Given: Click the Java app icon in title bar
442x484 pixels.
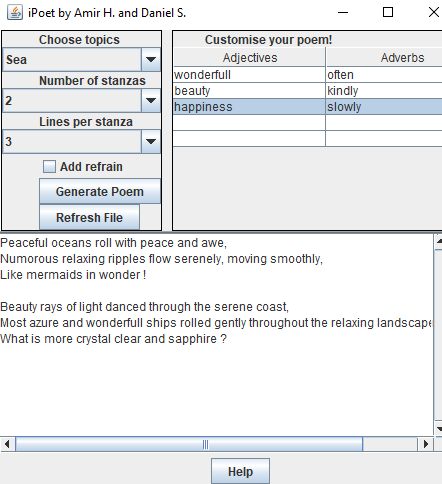Looking at the screenshot, I should point(15,13).
